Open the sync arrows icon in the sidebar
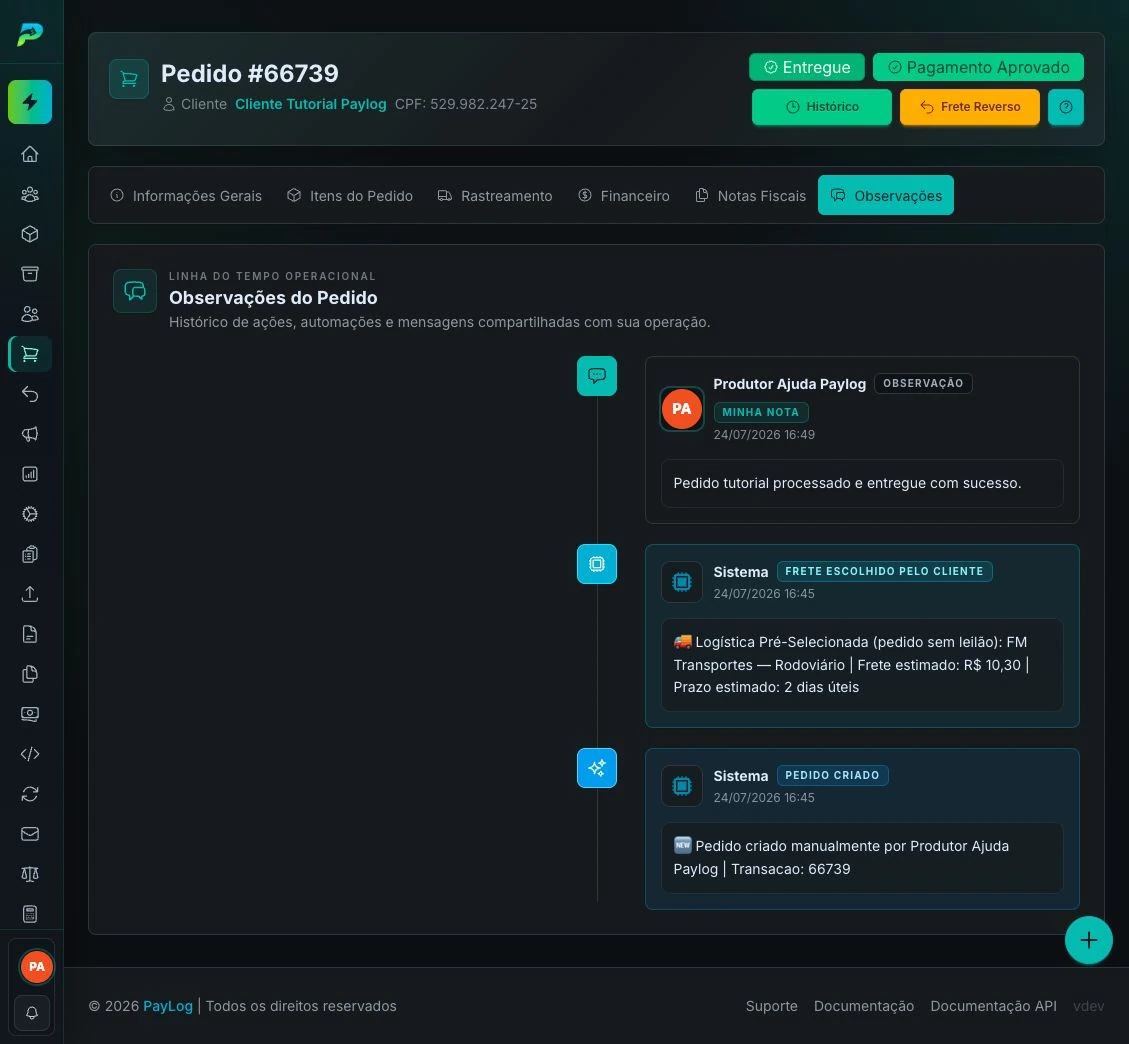The height and width of the screenshot is (1044, 1129). [x=30, y=794]
